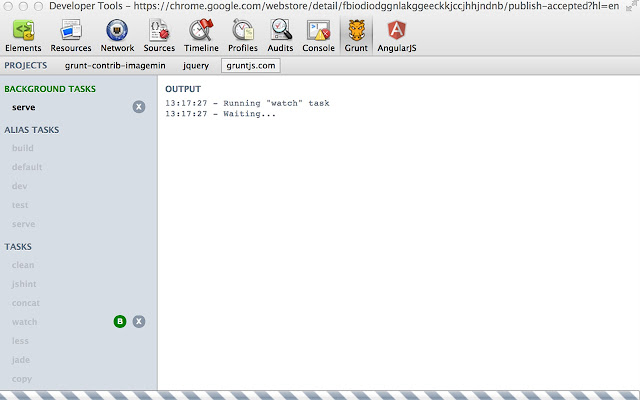Switch to the Network panel

click(x=117, y=36)
